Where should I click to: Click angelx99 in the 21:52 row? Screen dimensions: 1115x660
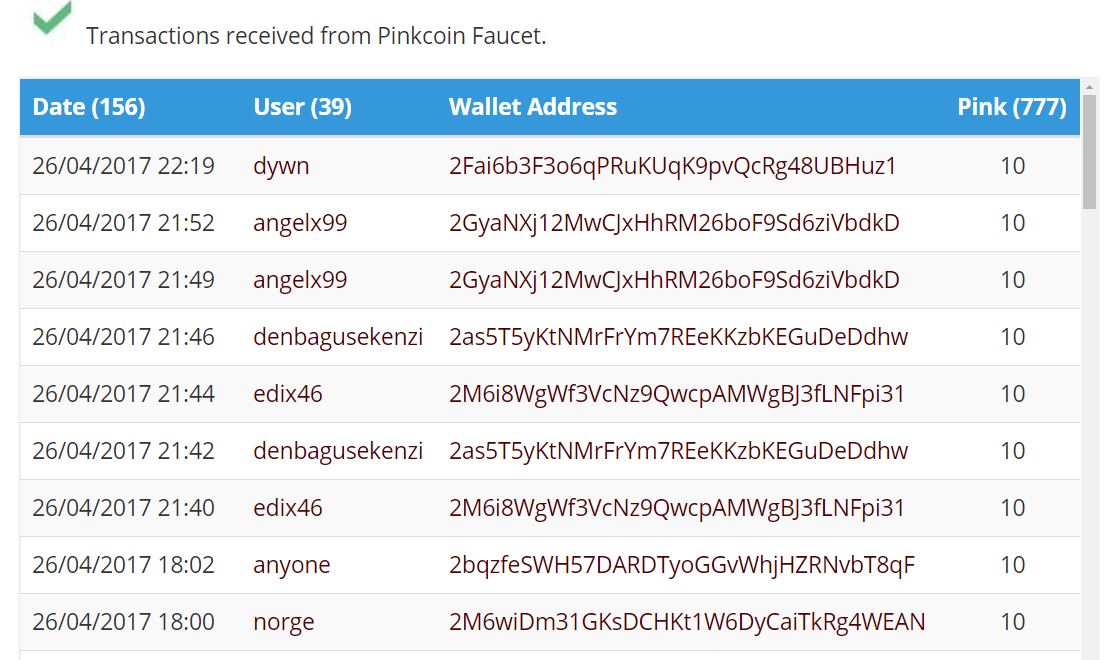[x=300, y=223]
